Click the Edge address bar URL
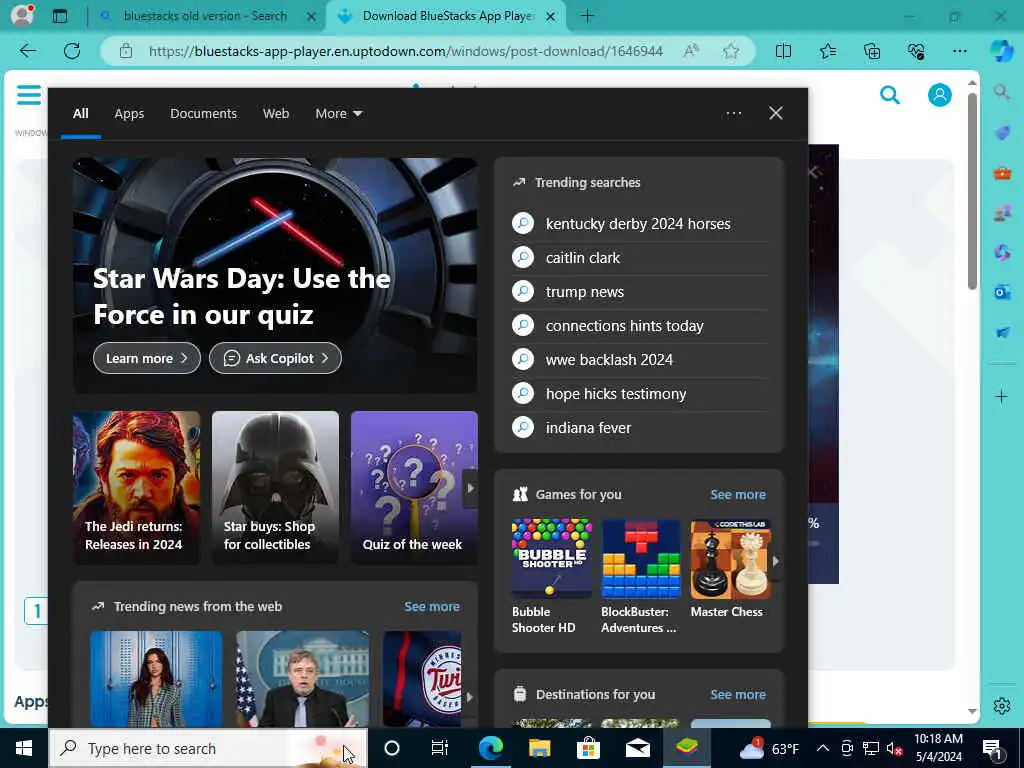 [405, 51]
